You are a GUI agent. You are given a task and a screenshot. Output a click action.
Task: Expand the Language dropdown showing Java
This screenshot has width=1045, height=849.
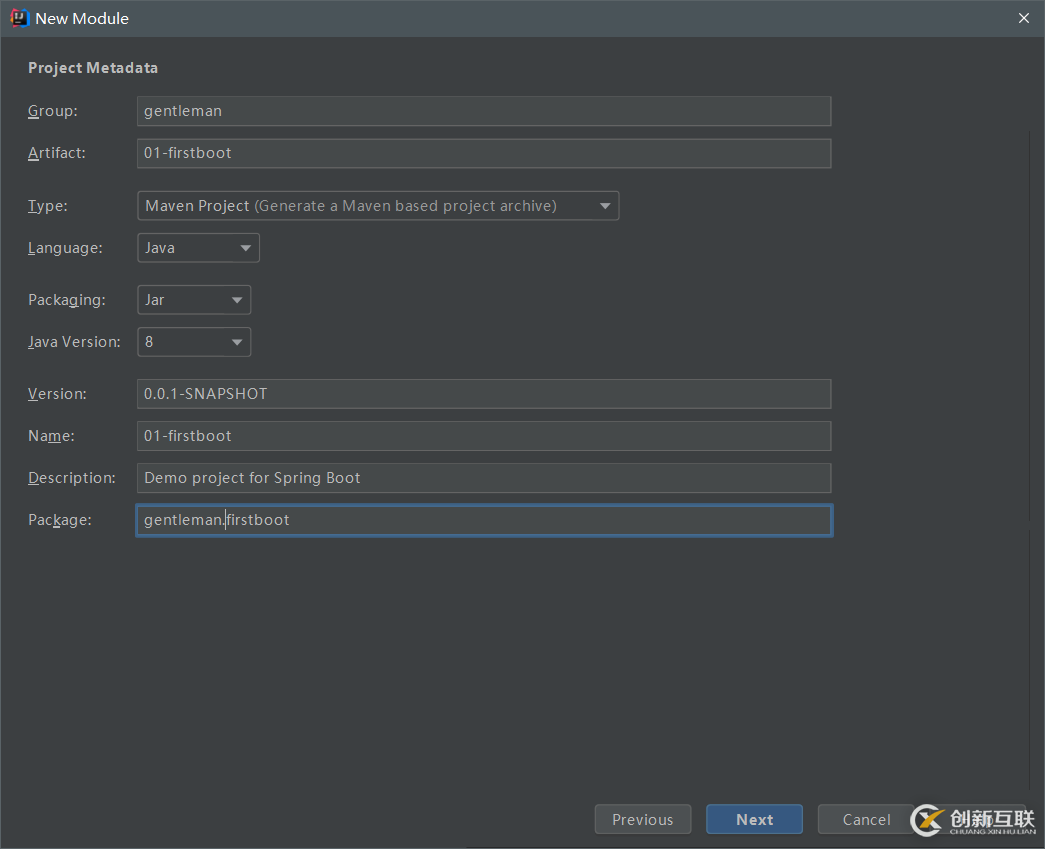198,248
